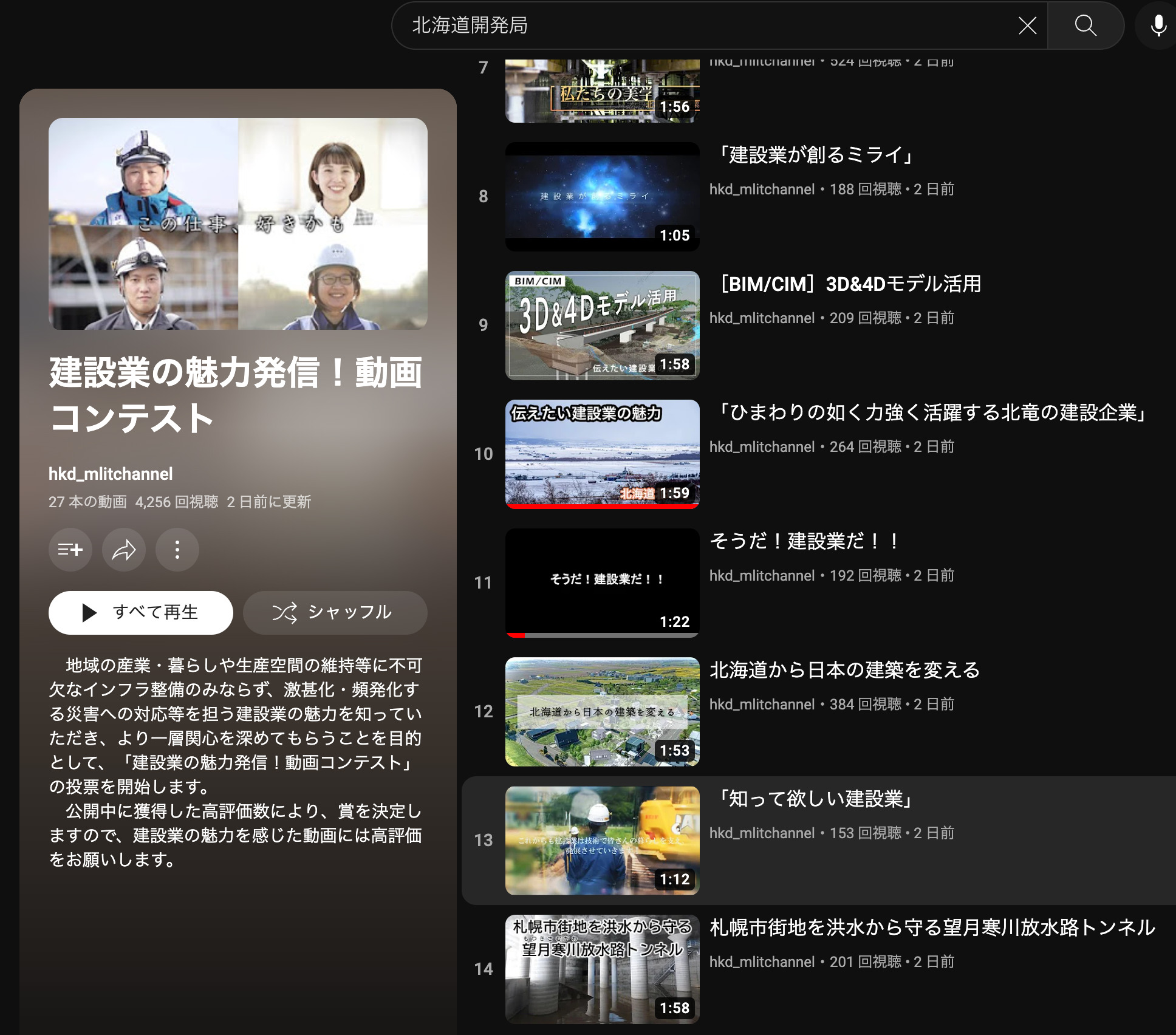Clear the search box with the X icon
Viewport: 1176px width, 1035px height.
(x=1027, y=26)
